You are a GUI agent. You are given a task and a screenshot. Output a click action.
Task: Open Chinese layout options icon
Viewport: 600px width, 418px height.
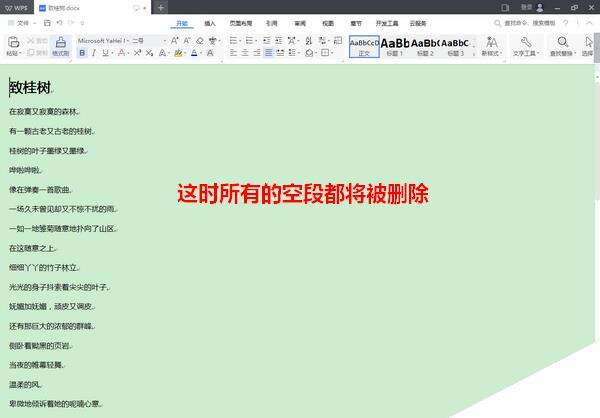[x=292, y=40]
